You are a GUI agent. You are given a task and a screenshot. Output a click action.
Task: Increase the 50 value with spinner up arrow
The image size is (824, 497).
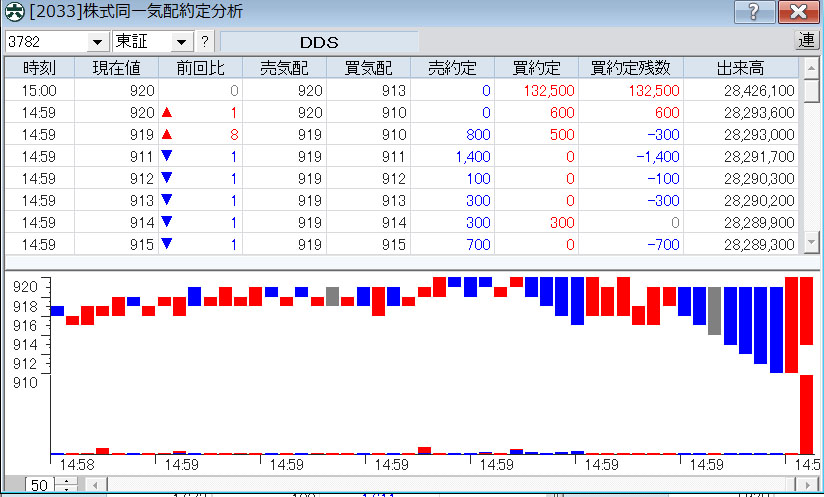66,481
